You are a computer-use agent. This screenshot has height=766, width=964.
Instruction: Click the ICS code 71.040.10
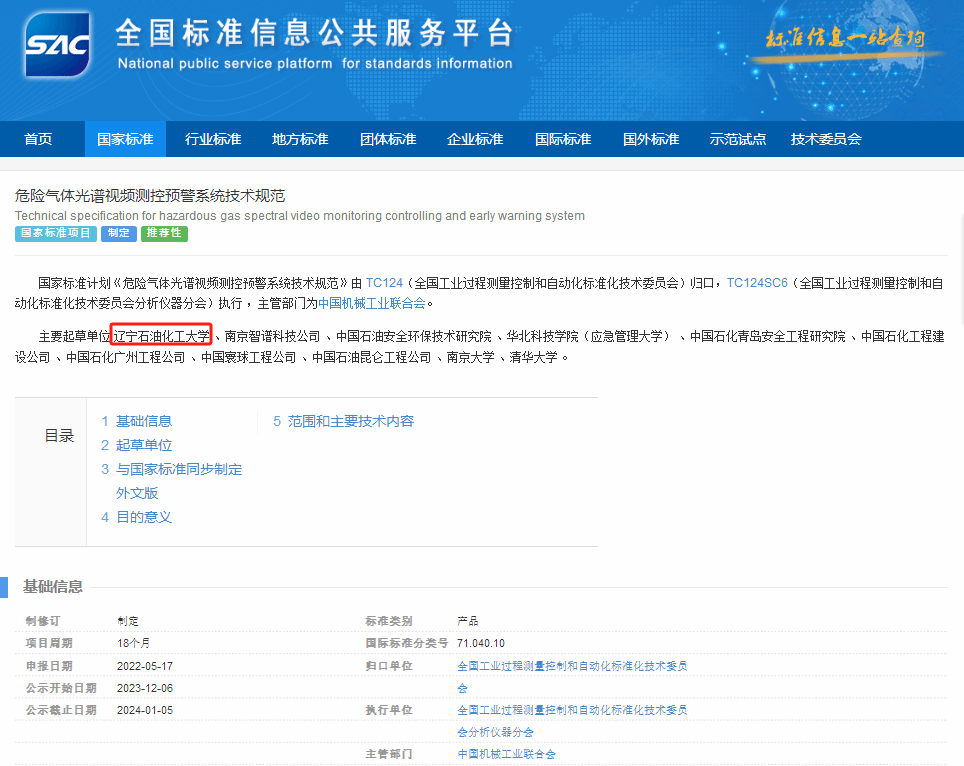481,643
